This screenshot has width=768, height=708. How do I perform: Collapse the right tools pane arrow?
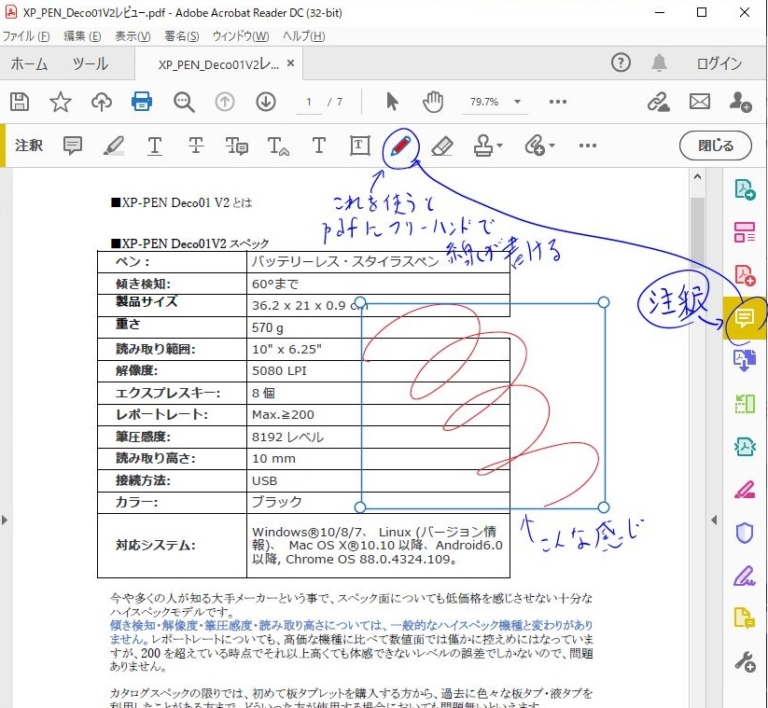(x=714, y=520)
